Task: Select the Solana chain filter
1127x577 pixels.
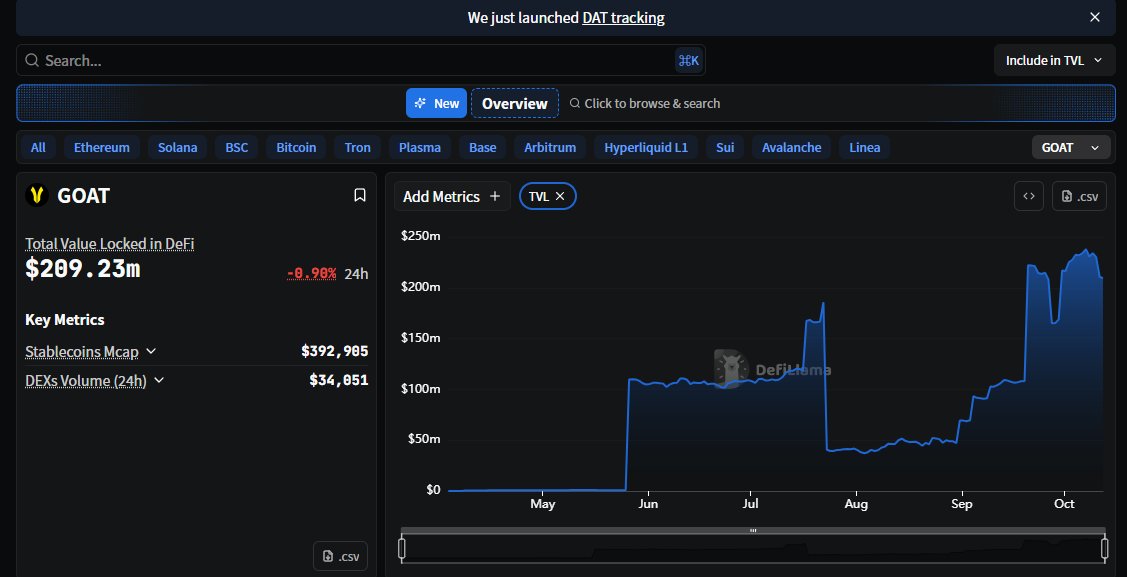Action: coord(178,147)
